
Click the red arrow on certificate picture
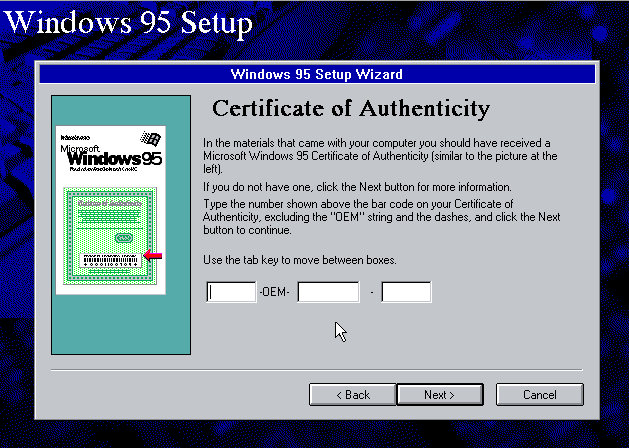pos(153,256)
